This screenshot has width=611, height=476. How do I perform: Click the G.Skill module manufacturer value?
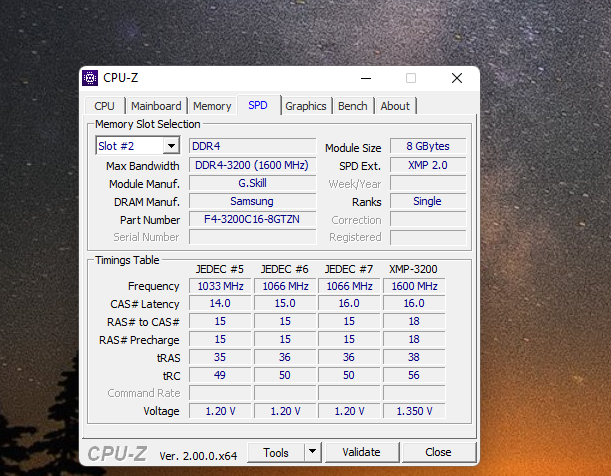click(253, 183)
